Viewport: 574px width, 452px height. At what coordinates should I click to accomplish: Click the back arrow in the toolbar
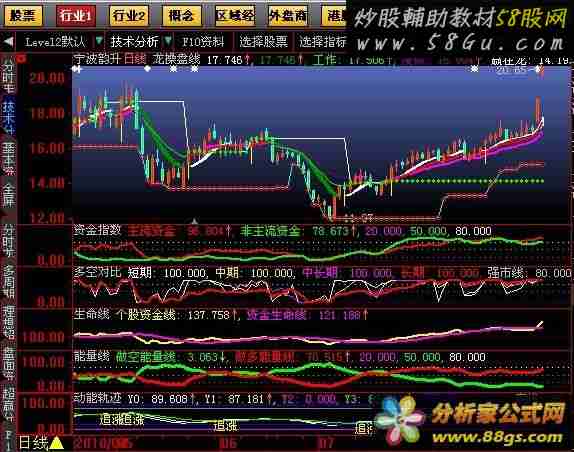pos(8,42)
